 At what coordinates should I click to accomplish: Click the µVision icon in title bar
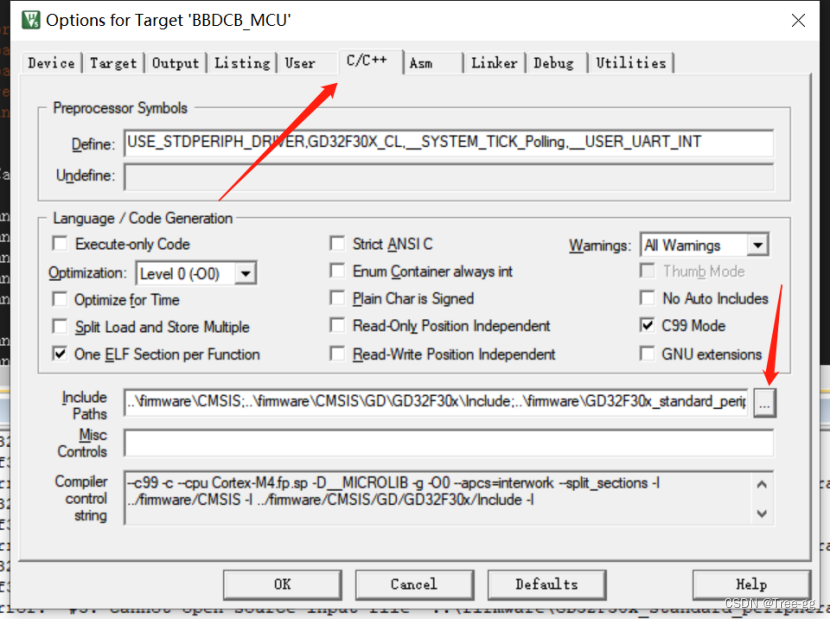click(29, 17)
